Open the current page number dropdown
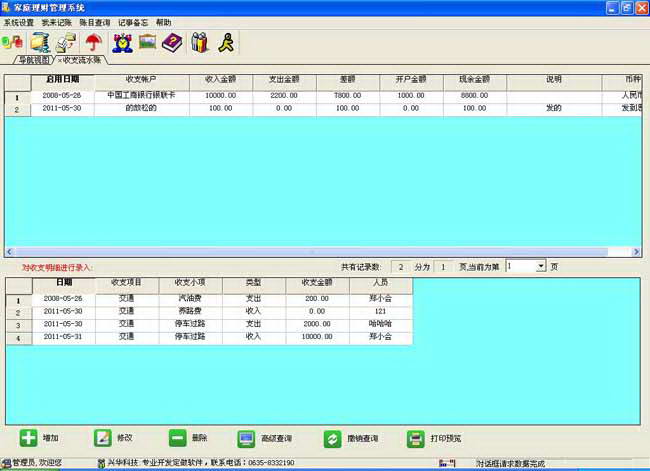The width and height of the screenshot is (650, 471). 541,267
